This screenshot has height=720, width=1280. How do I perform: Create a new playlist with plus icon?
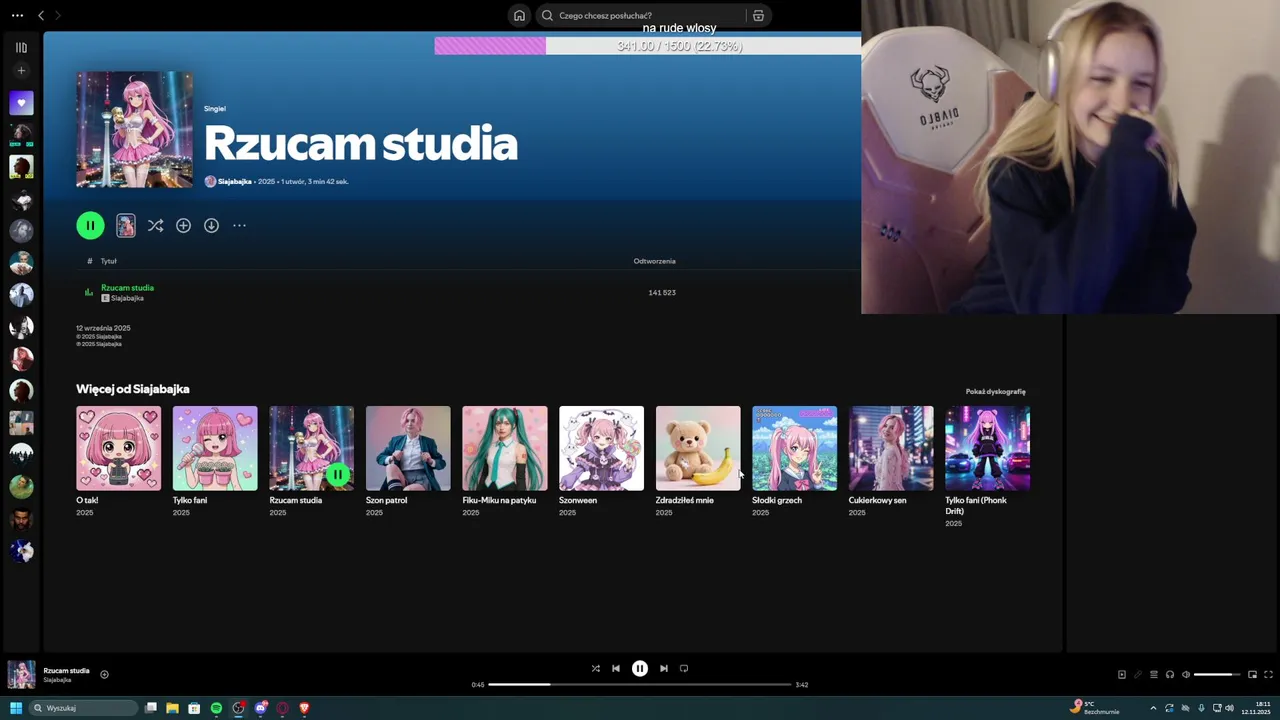(21, 70)
